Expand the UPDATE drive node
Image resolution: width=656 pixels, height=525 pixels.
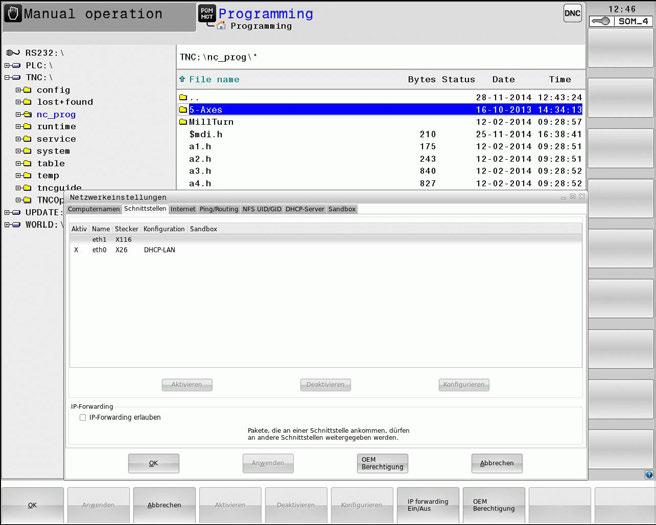coord(7,213)
